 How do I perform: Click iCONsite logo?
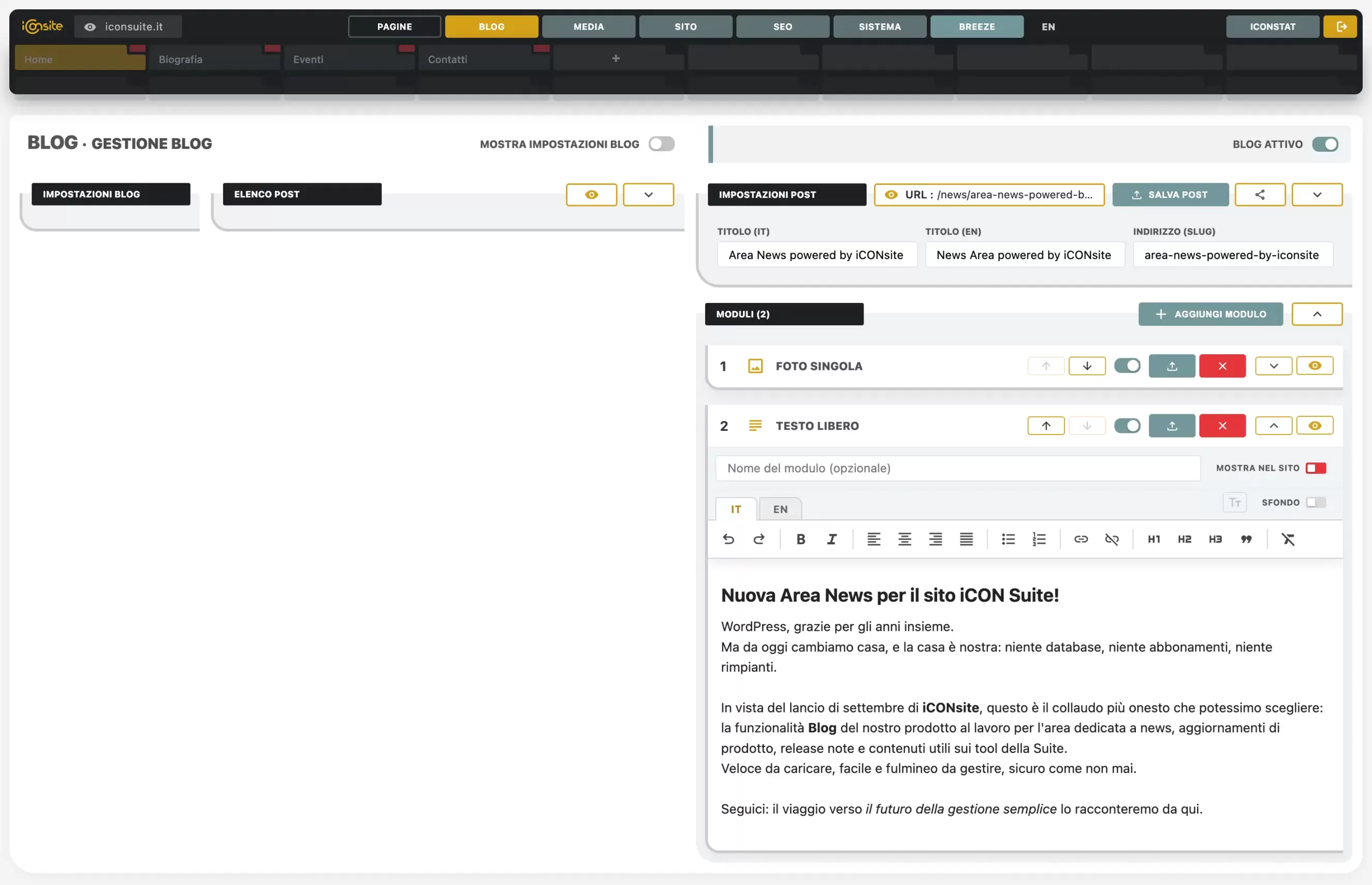(42, 26)
